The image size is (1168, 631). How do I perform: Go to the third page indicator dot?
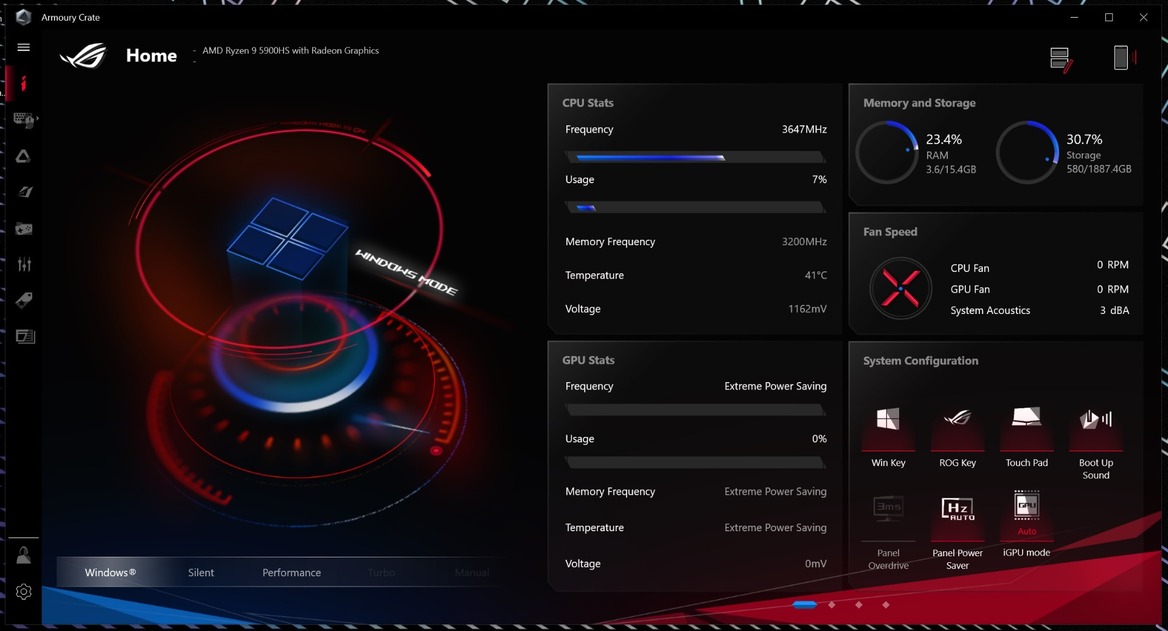point(859,604)
